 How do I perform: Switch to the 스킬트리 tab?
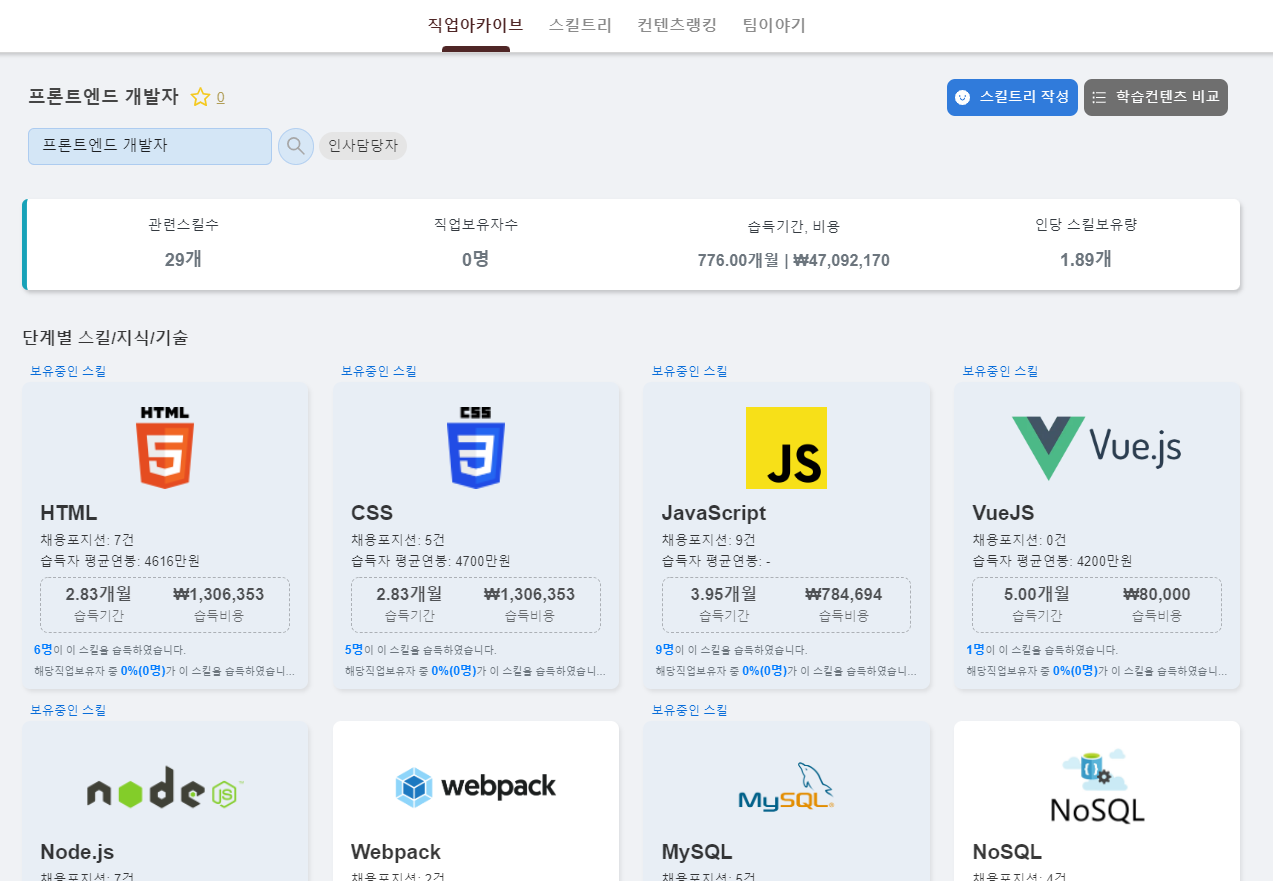coord(580,25)
